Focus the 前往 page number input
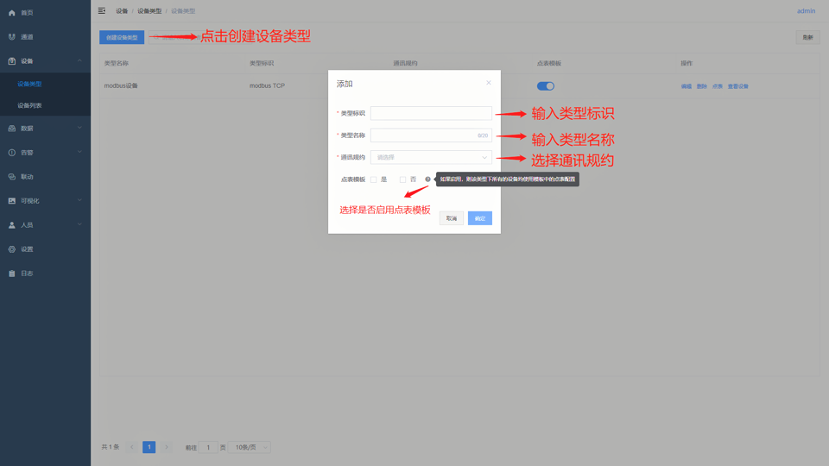The width and height of the screenshot is (830, 466). click(209, 447)
